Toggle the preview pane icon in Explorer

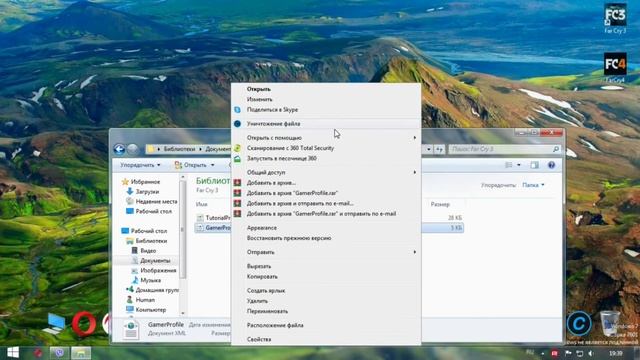(x=534, y=165)
